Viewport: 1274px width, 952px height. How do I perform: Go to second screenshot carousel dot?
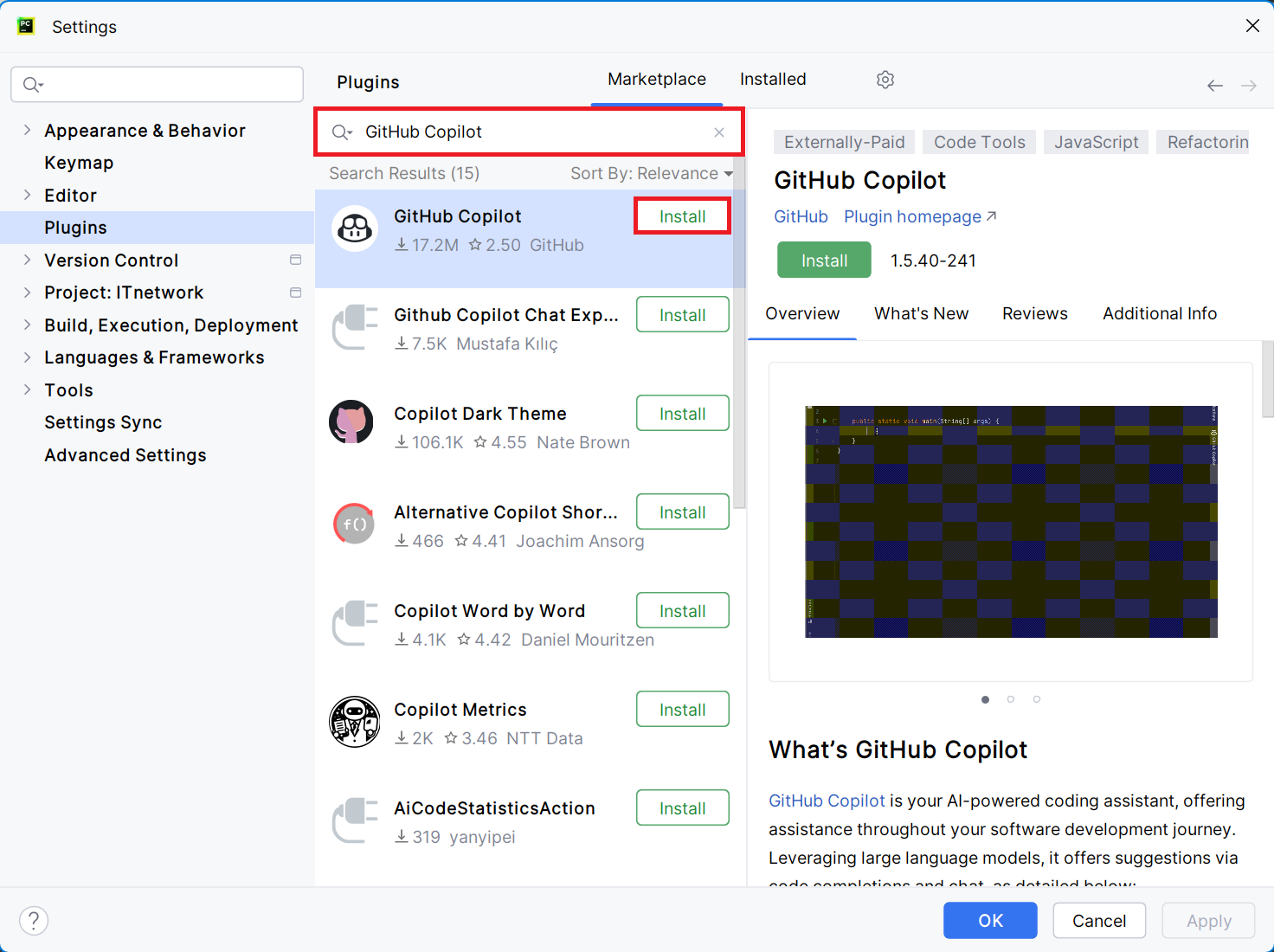(1010, 699)
